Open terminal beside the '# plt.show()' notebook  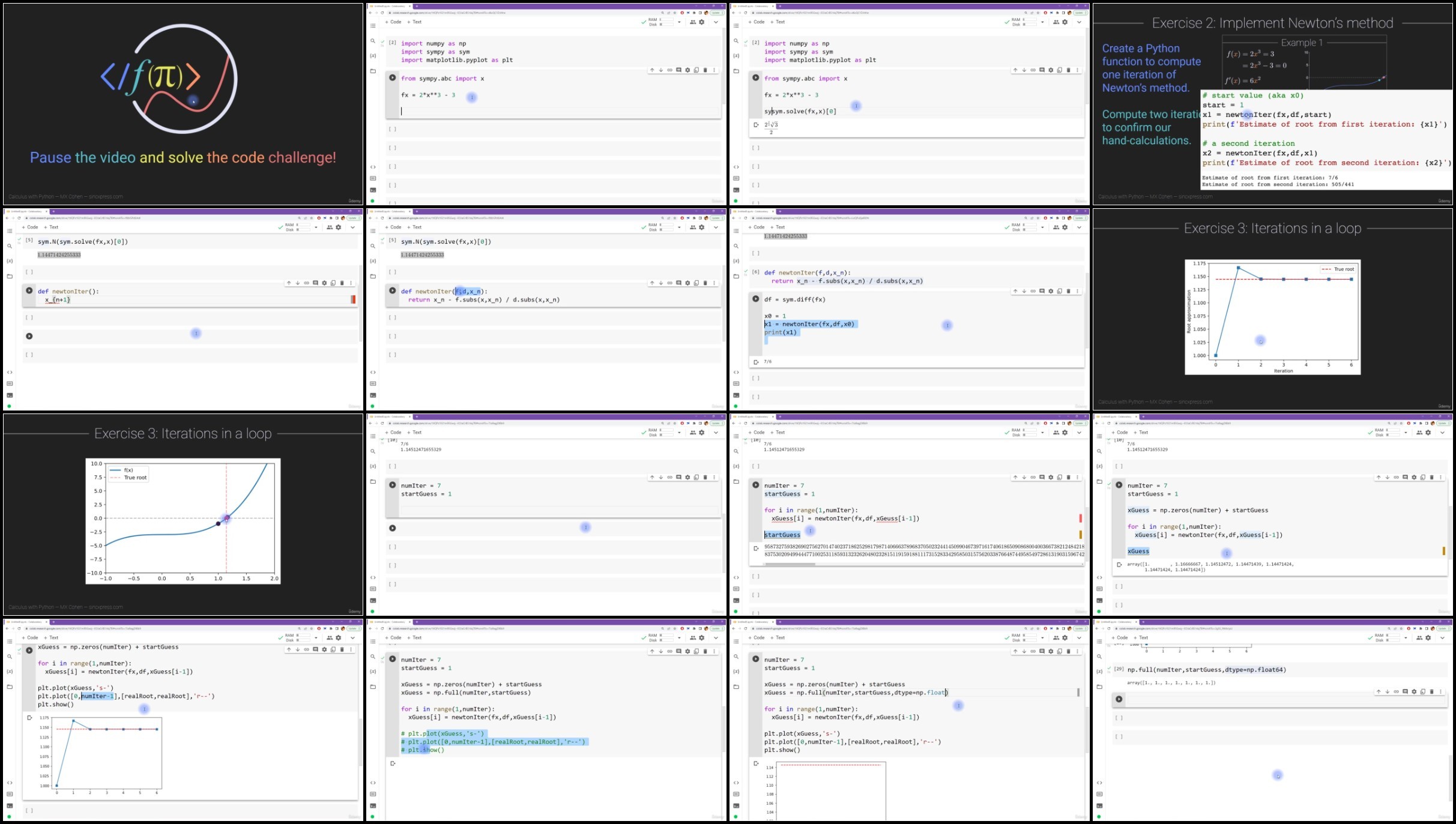click(x=373, y=805)
